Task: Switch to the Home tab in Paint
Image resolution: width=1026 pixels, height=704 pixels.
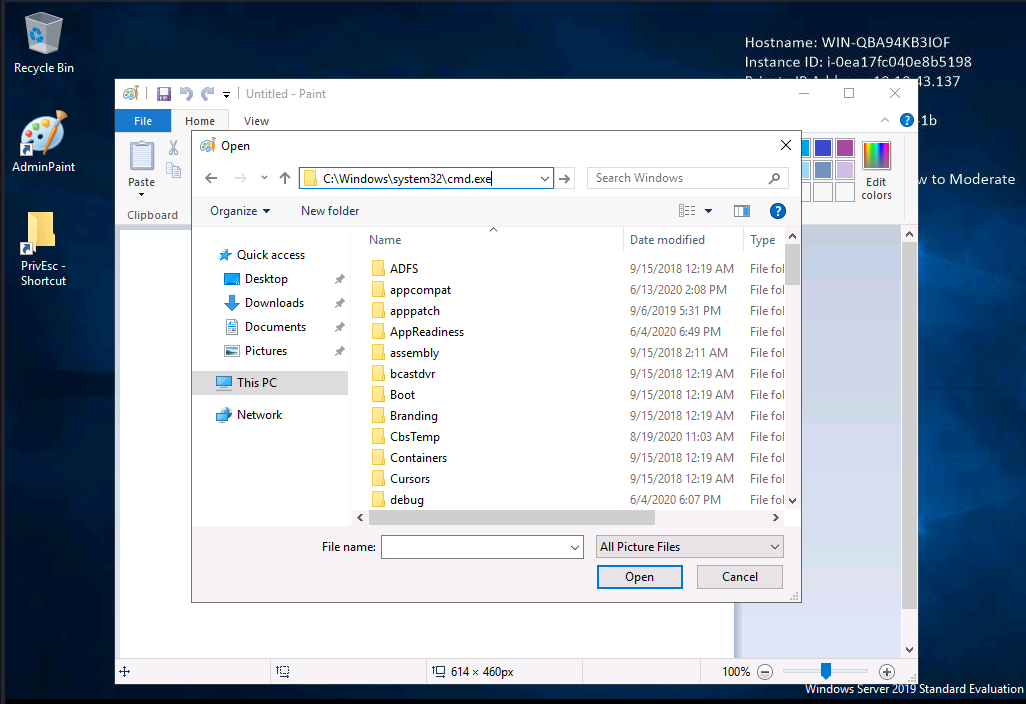Action: pos(200,121)
